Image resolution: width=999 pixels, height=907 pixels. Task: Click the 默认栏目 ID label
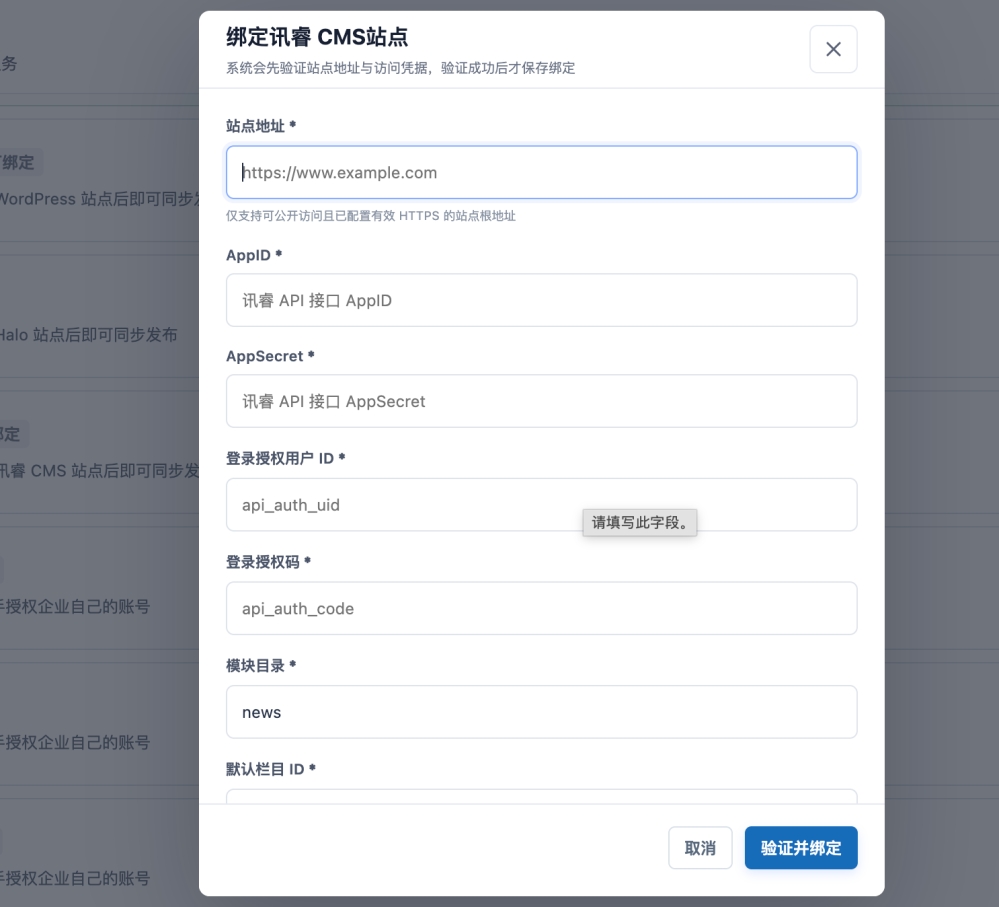[x=271, y=769]
